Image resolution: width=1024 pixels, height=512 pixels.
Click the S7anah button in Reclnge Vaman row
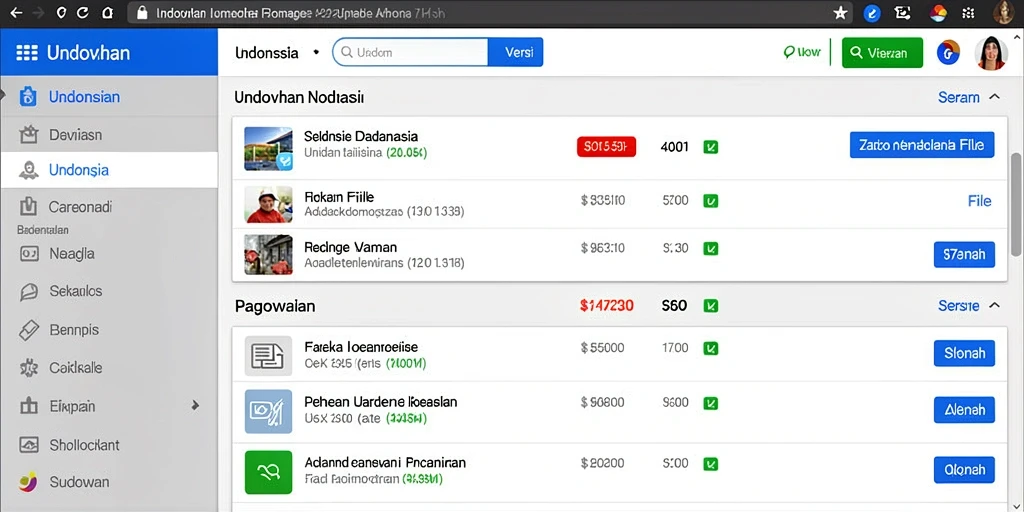(965, 254)
